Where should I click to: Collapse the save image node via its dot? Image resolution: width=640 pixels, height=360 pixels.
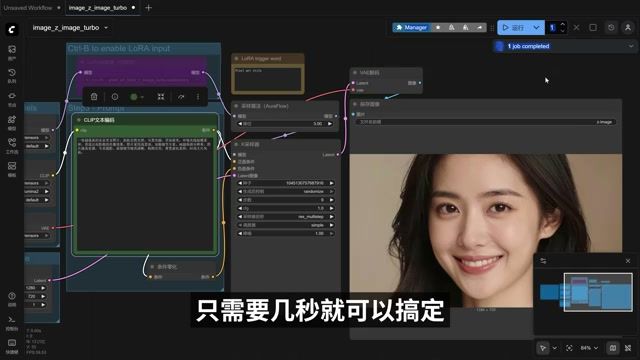[355, 104]
